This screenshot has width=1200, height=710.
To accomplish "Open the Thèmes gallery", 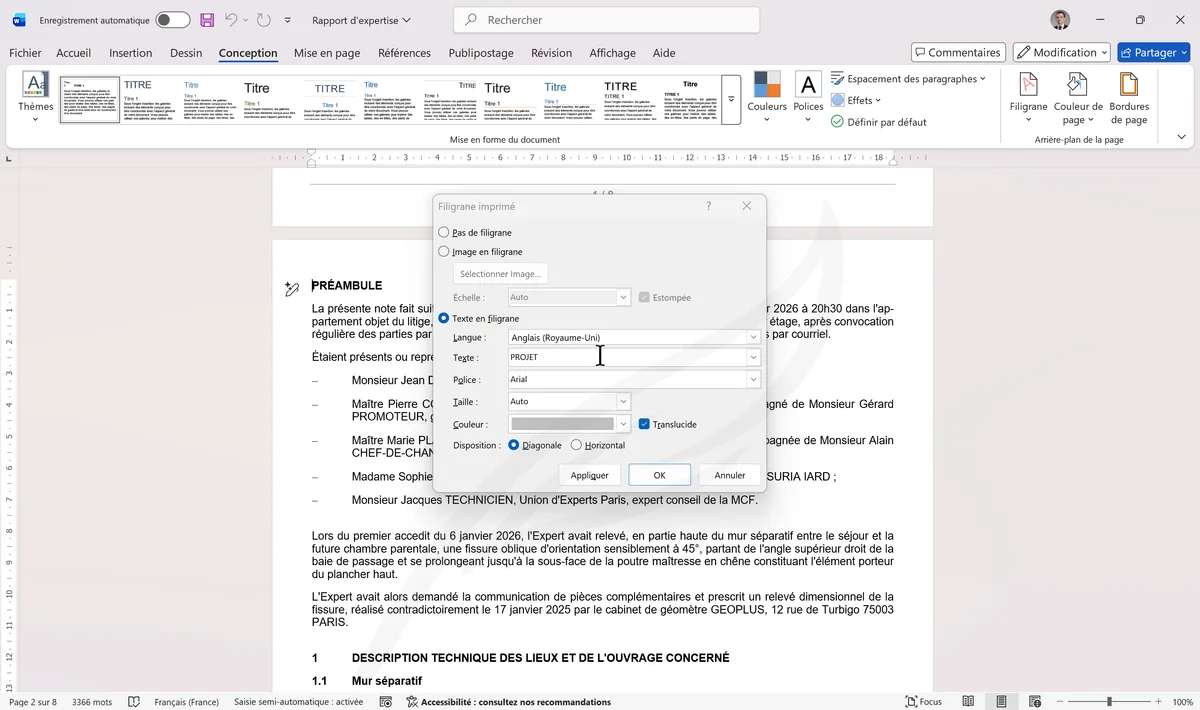I will 35,96.
